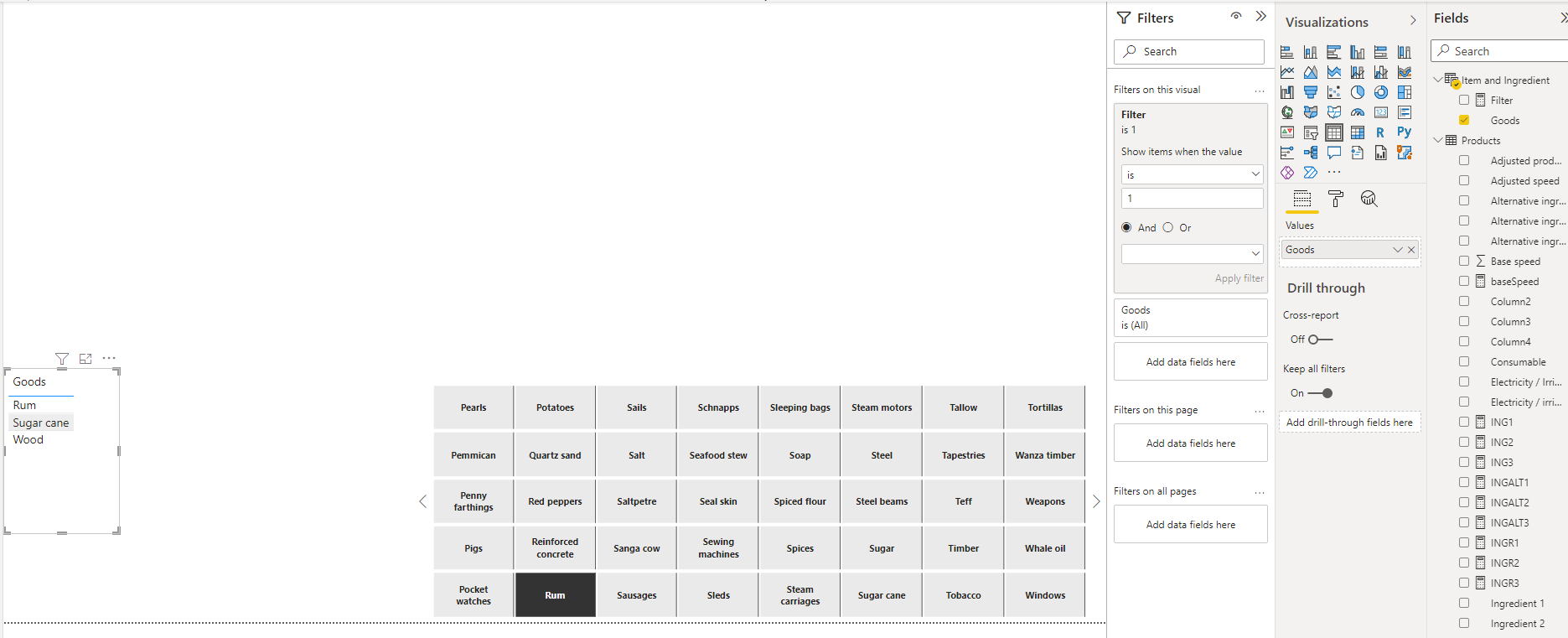Open the Format paint roller tab

pyautogui.click(x=1336, y=199)
